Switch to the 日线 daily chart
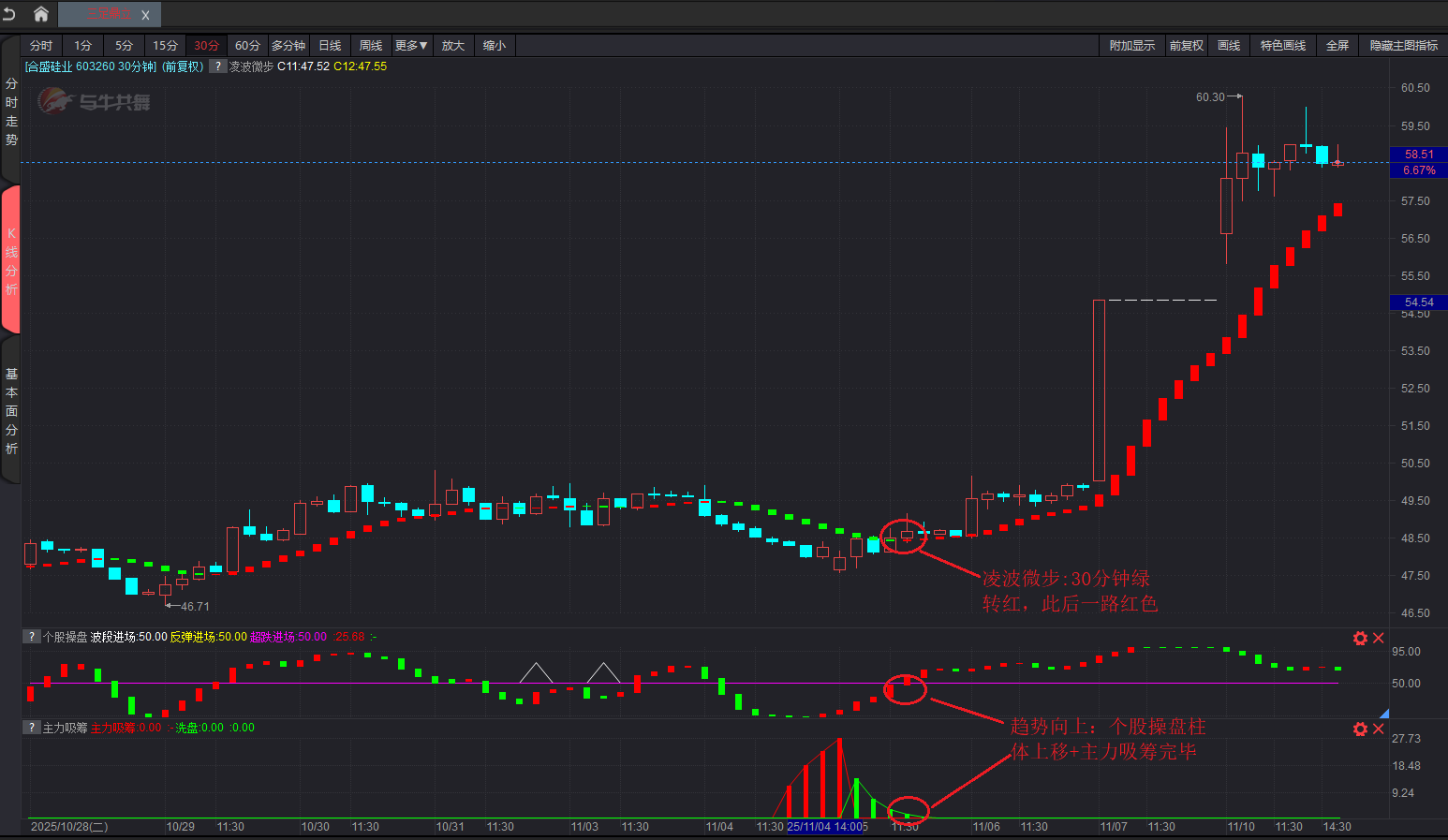Viewport: 1448px width, 840px height. 330,46
